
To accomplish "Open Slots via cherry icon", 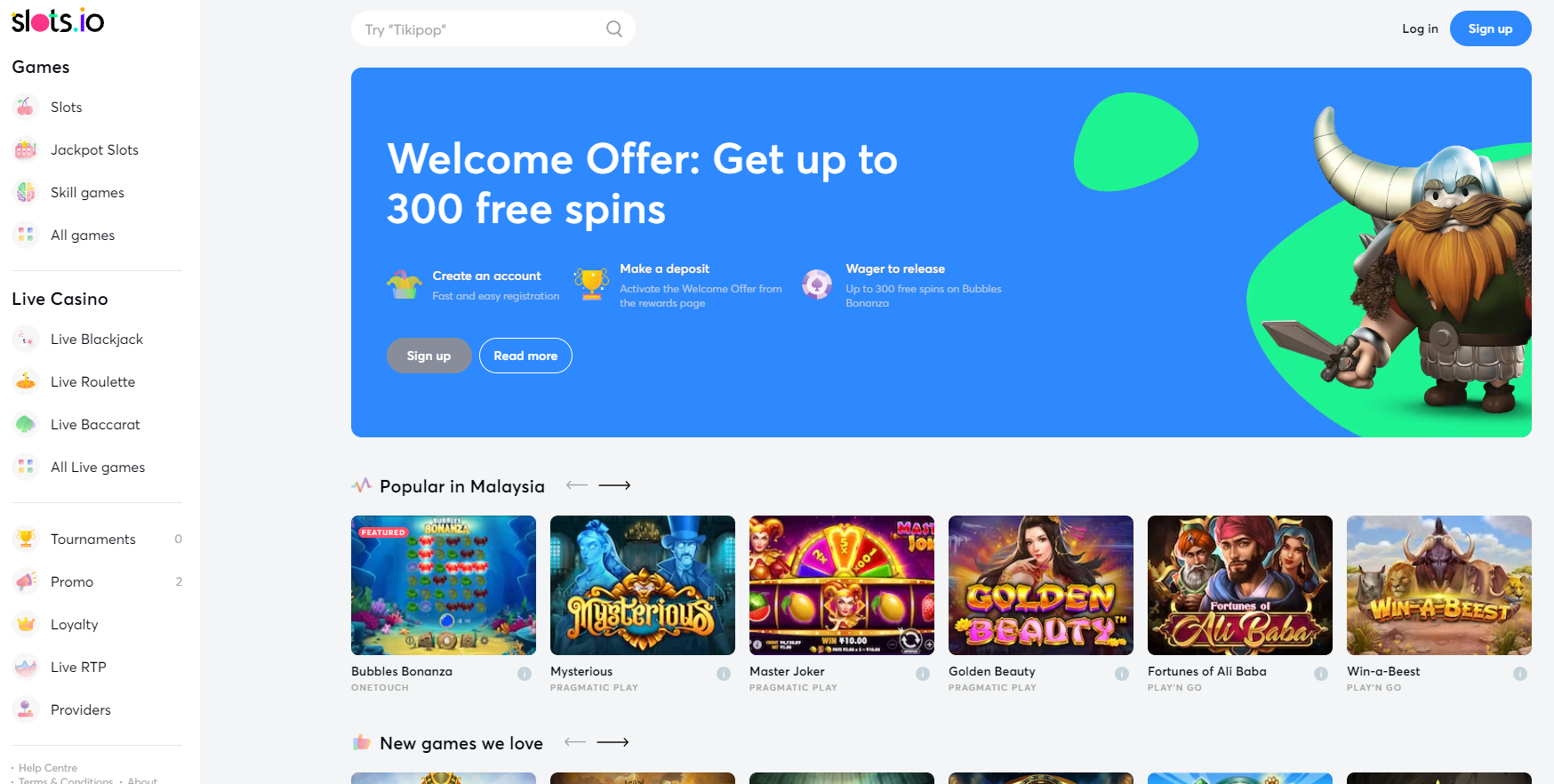I will pyautogui.click(x=26, y=107).
